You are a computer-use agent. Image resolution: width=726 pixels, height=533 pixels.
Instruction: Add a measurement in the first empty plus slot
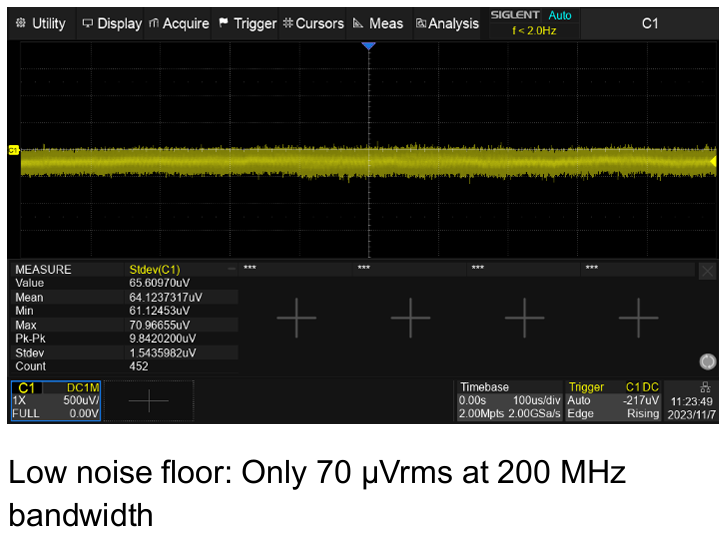(297, 318)
